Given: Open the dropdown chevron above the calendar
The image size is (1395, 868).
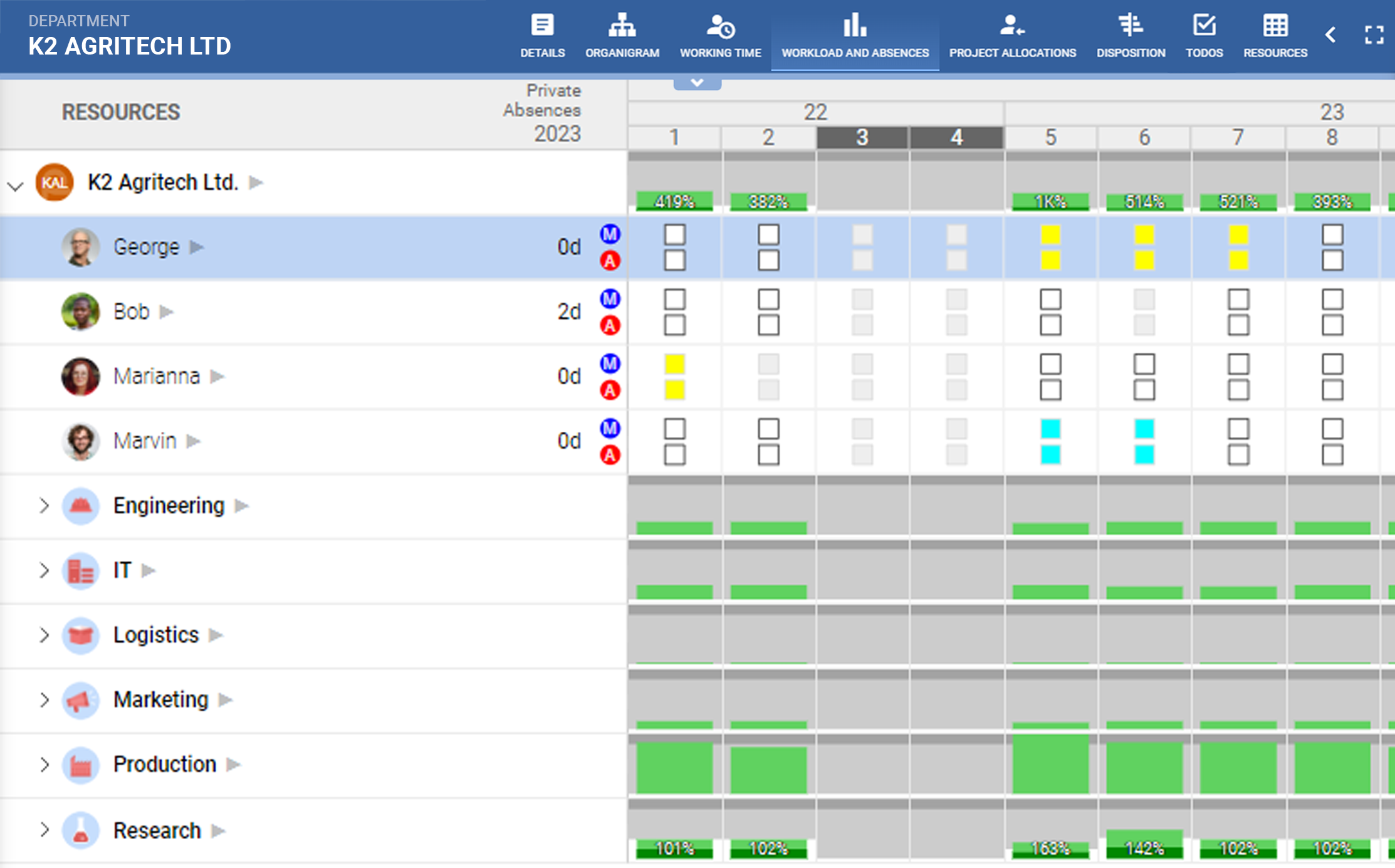Looking at the screenshot, I should click(697, 83).
